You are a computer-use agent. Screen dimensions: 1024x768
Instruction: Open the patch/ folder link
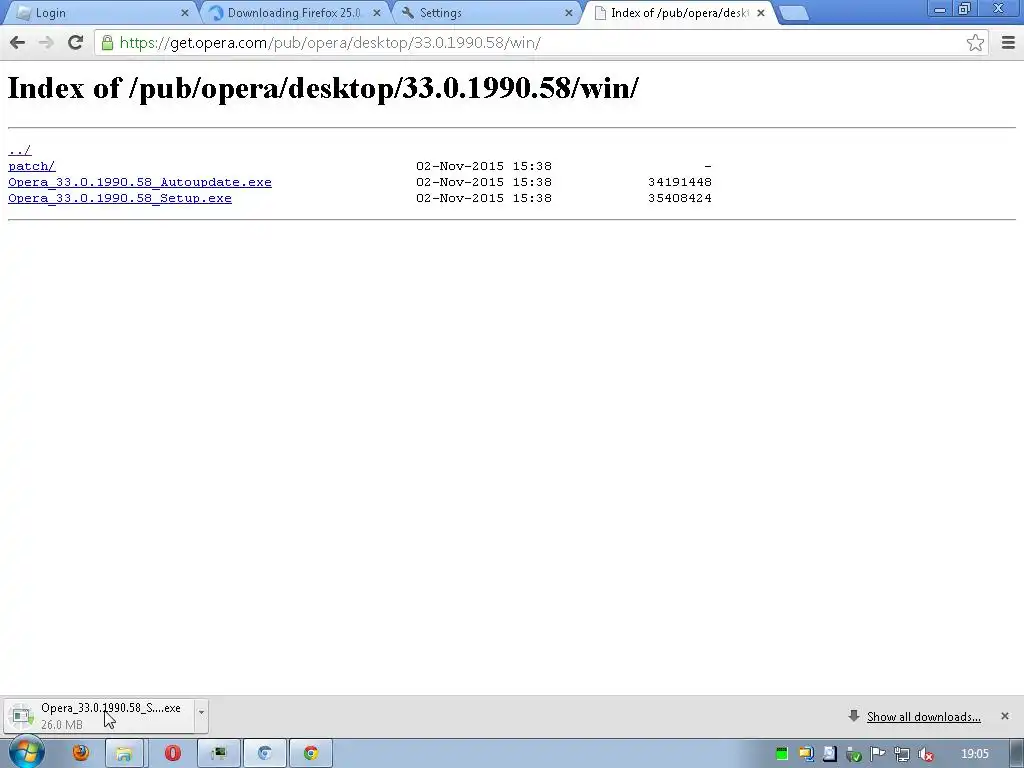tap(31, 167)
